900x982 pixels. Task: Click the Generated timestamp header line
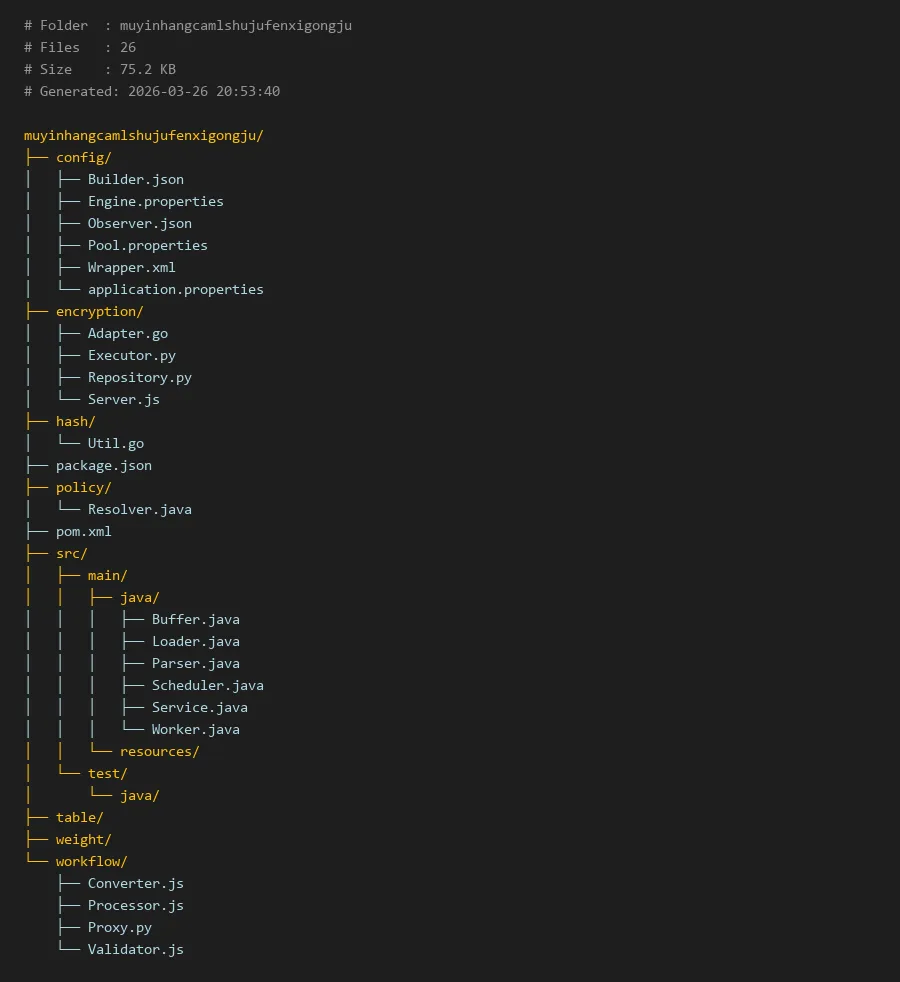[152, 91]
